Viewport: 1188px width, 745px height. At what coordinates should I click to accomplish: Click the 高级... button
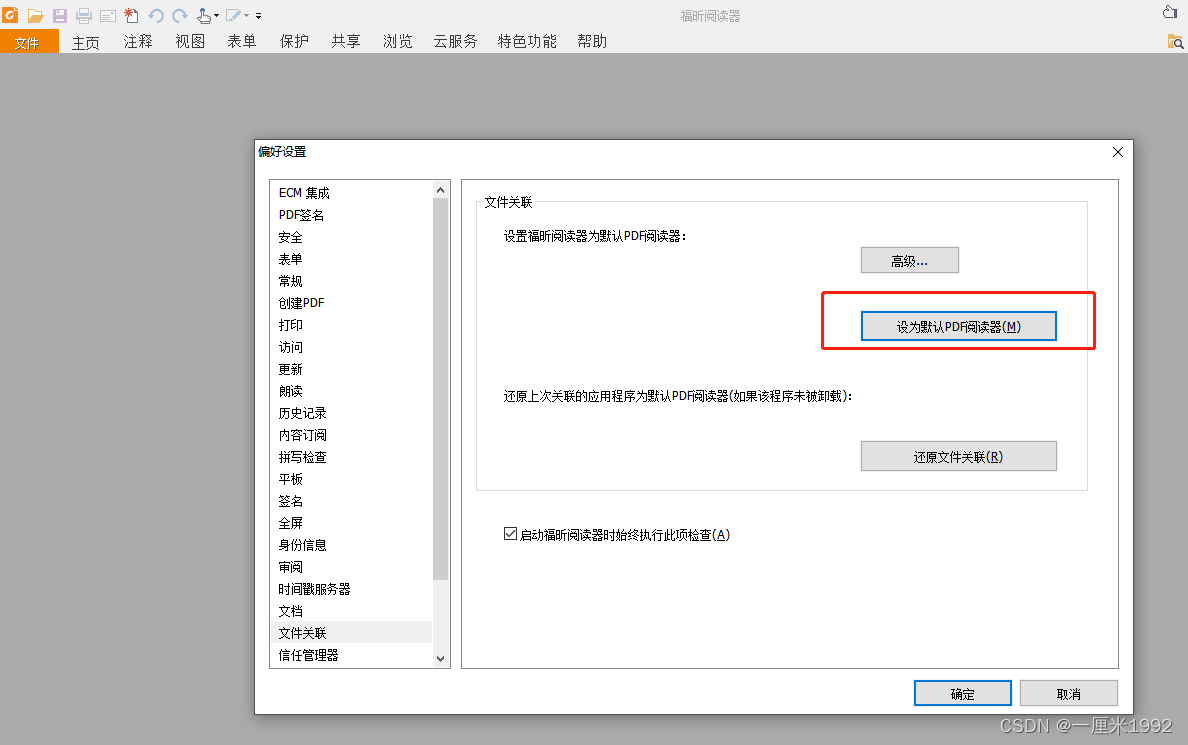(x=909, y=261)
